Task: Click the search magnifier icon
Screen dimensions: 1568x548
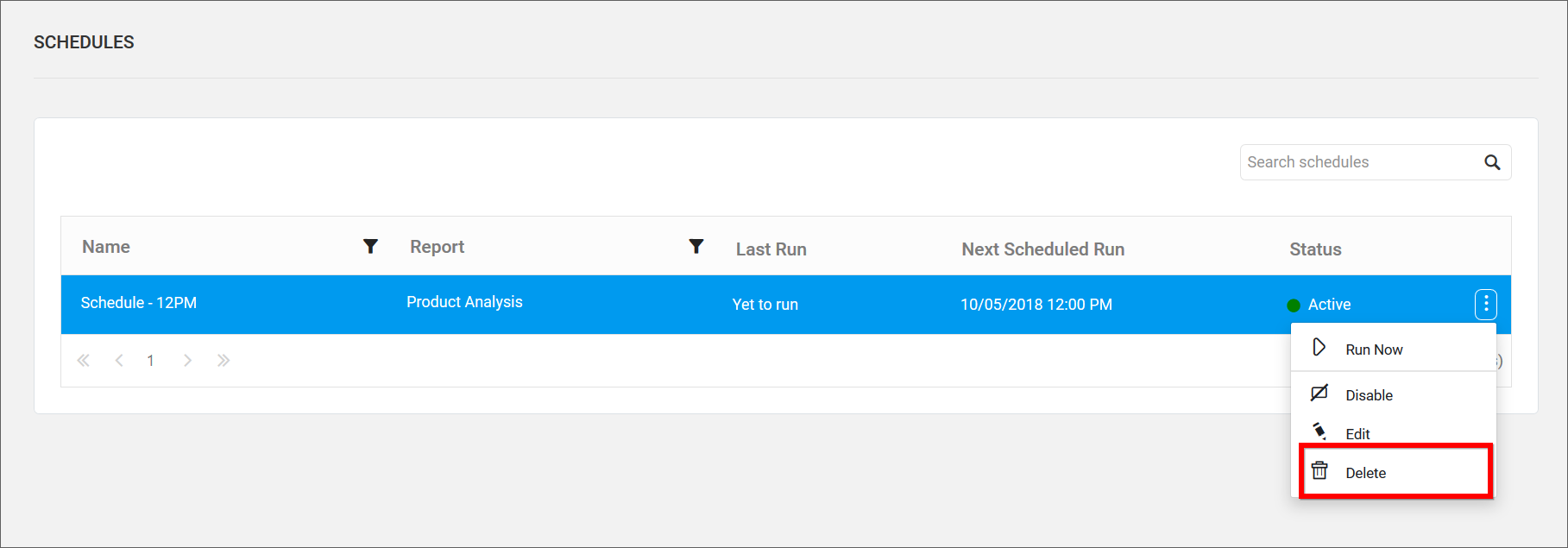Action: tap(1492, 162)
